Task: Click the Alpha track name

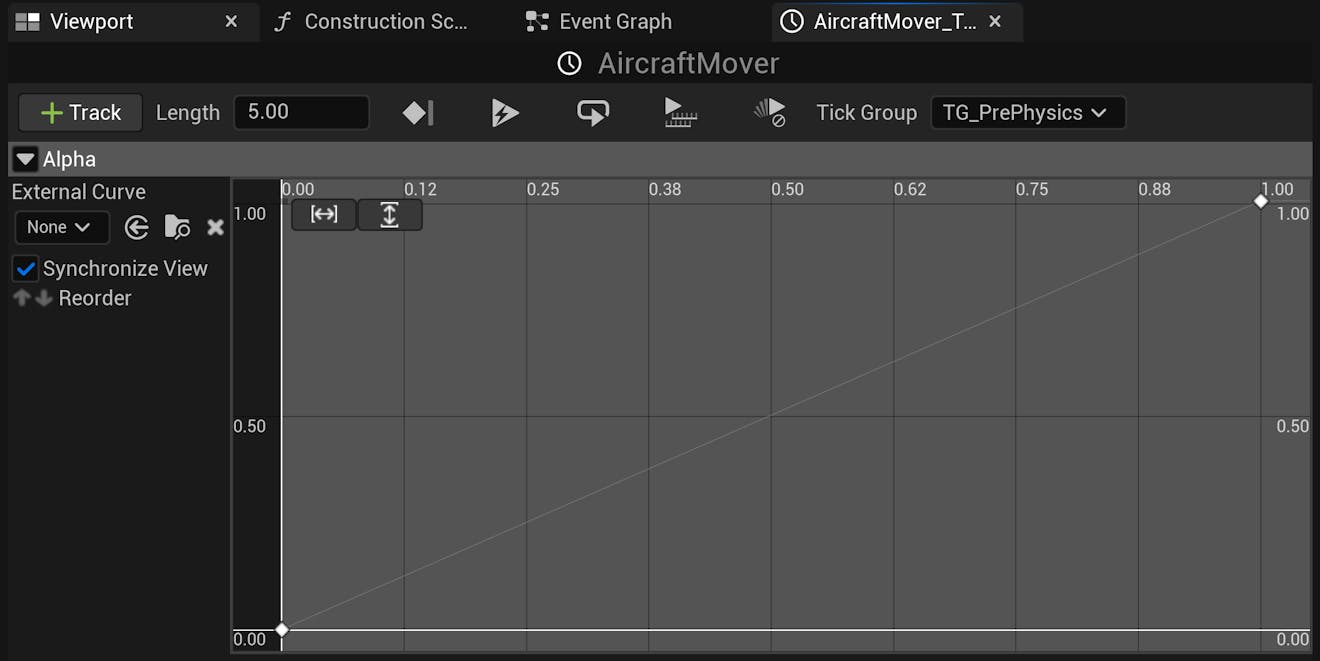Action: click(x=69, y=159)
